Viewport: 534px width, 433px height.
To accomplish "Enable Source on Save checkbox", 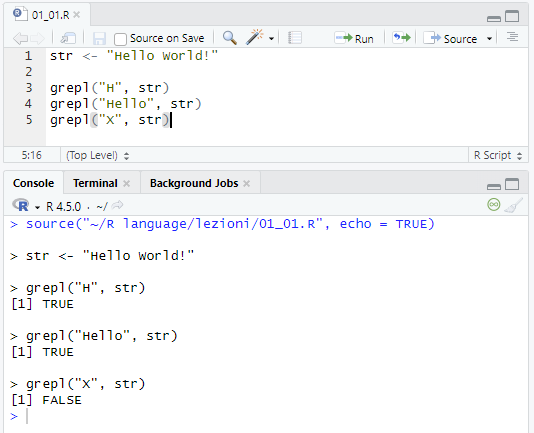I will click(120, 39).
